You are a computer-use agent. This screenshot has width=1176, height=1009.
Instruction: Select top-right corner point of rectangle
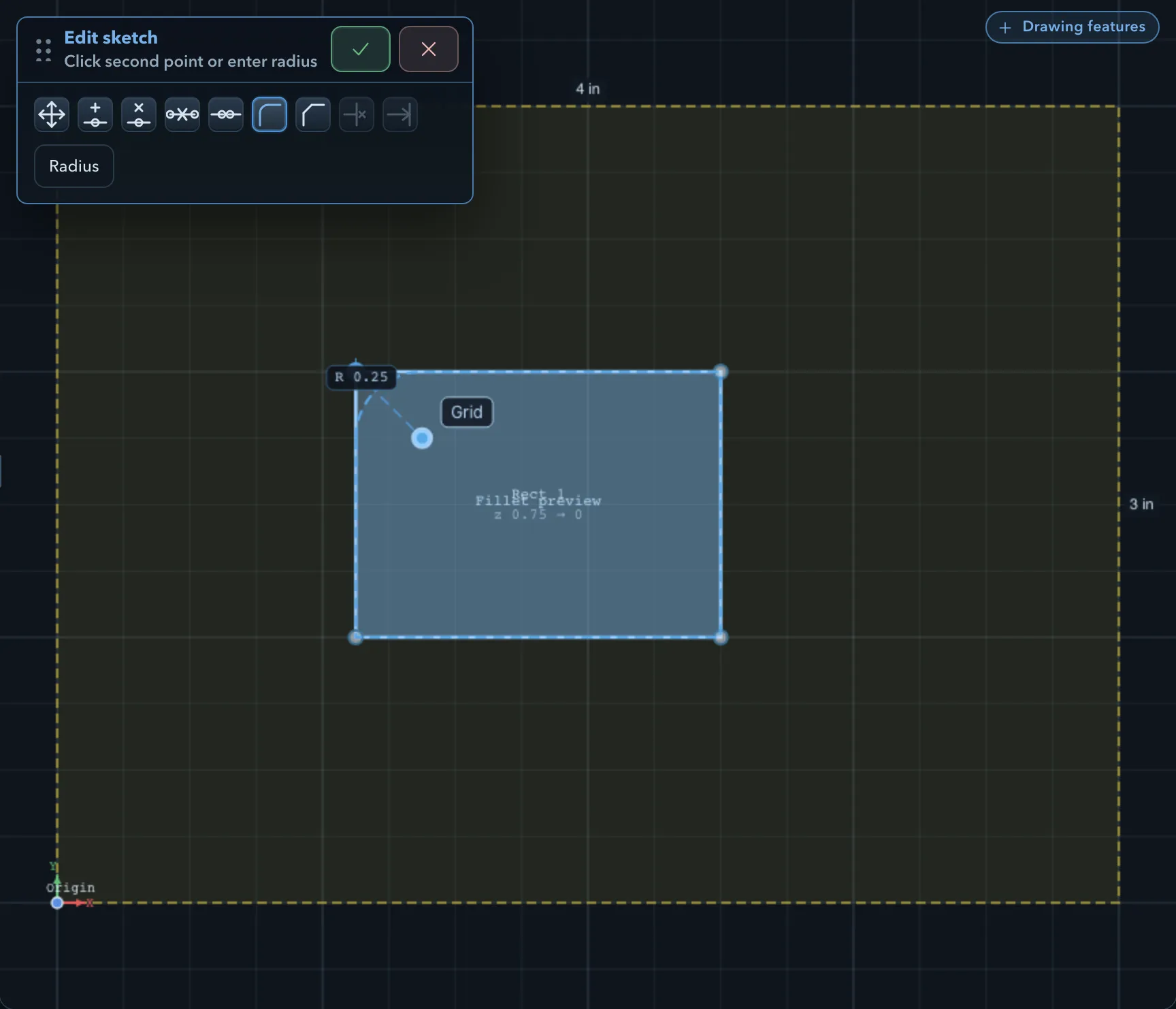coord(721,372)
